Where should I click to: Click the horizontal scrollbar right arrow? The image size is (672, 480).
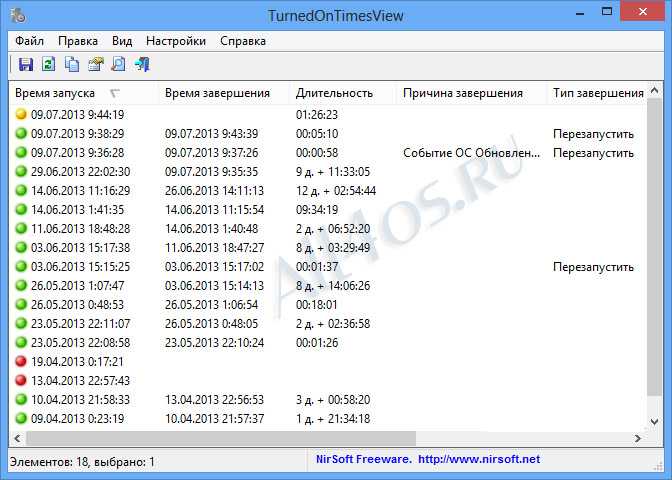(638, 438)
